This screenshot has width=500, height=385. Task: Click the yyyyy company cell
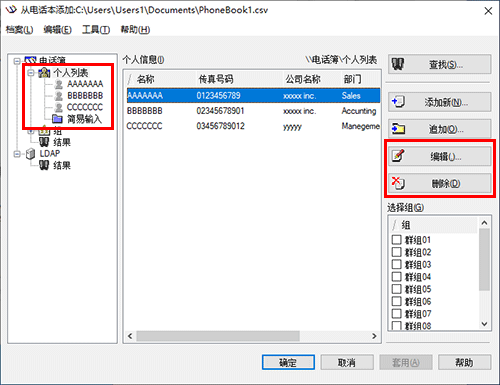pyautogui.click(x=292, y=127)
